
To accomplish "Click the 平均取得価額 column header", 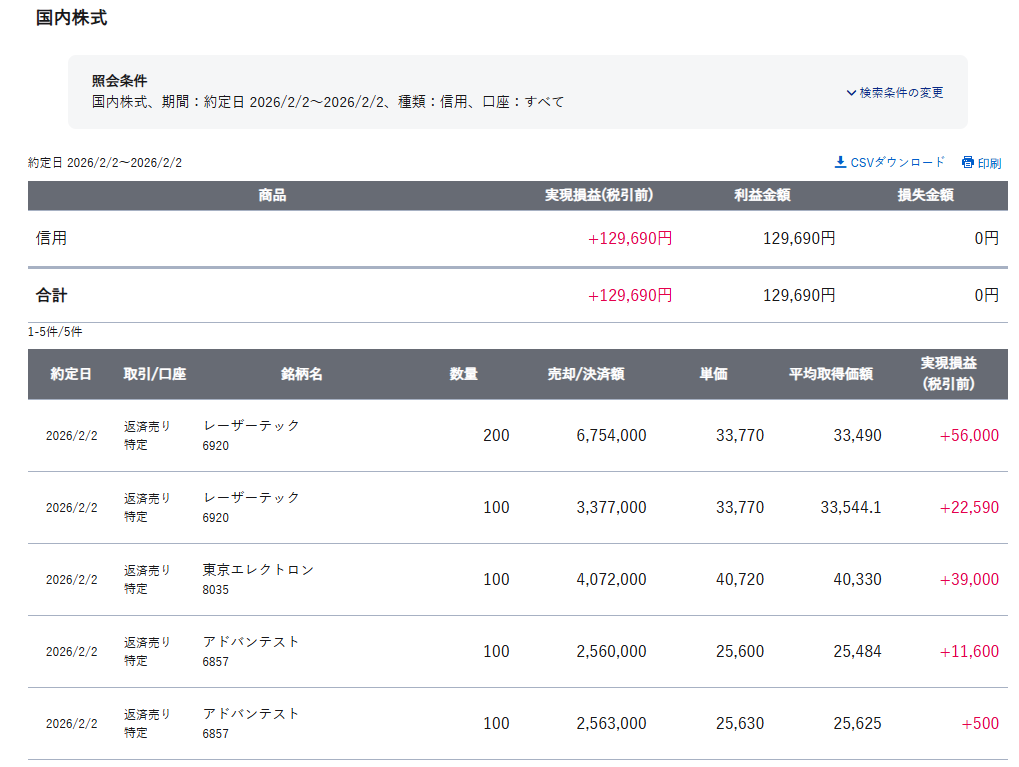I will tap(830, 374).
